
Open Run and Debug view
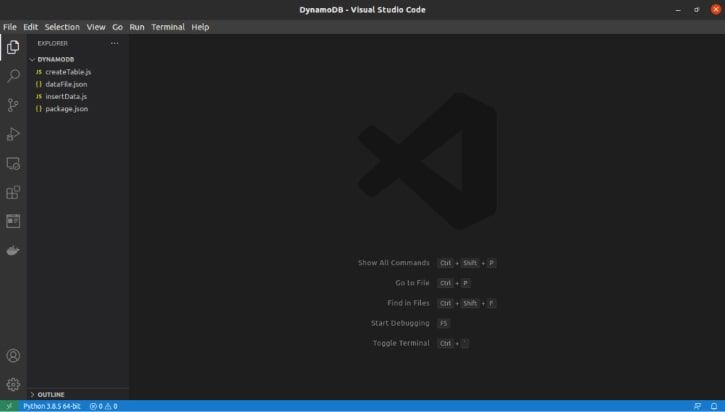[x=13, y=134]
